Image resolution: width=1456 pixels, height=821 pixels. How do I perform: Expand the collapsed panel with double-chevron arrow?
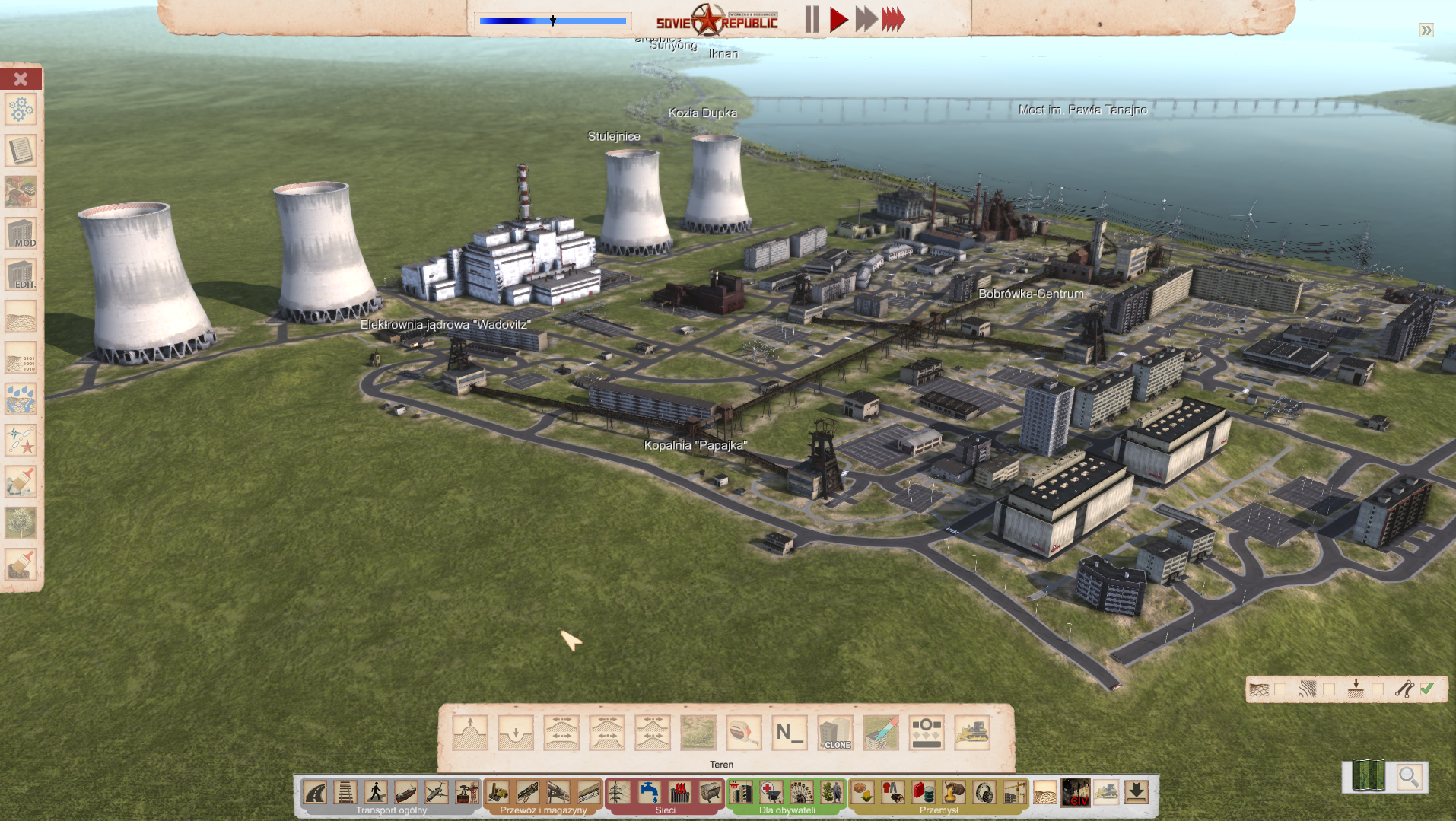(x=1426, y=30)
